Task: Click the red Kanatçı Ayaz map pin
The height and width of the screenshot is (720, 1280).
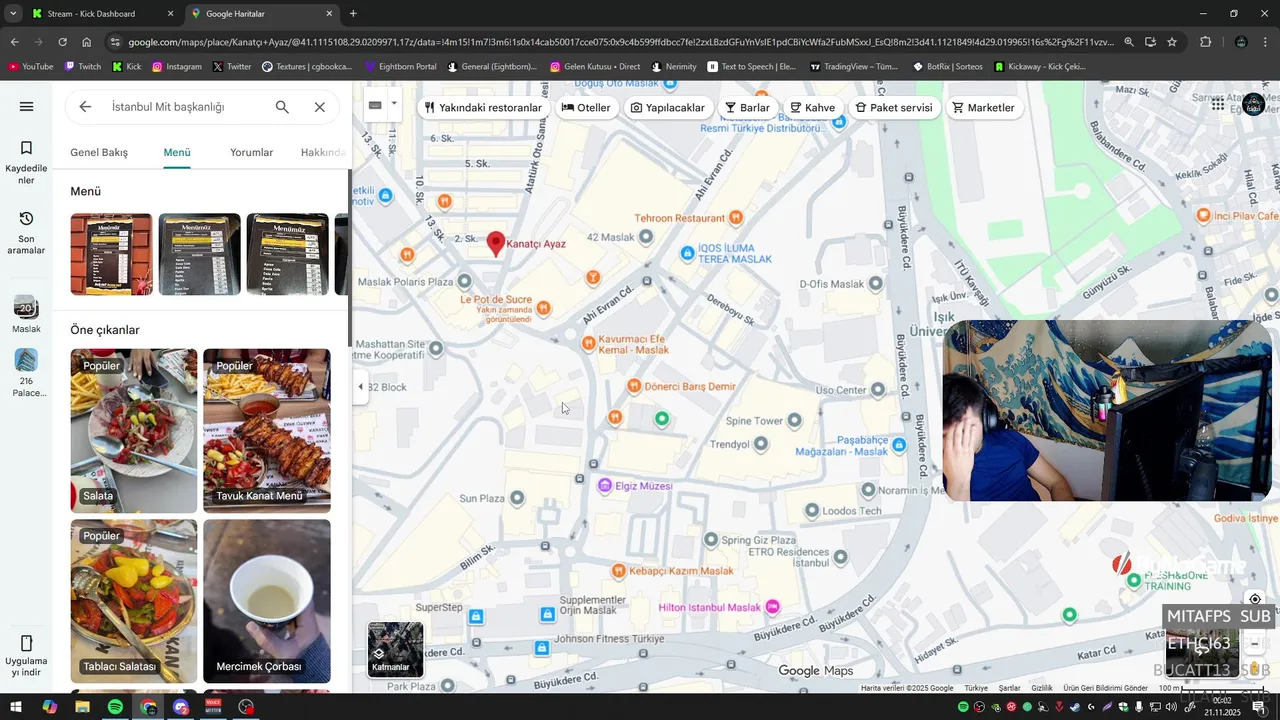Action: [x=495, y=243]
